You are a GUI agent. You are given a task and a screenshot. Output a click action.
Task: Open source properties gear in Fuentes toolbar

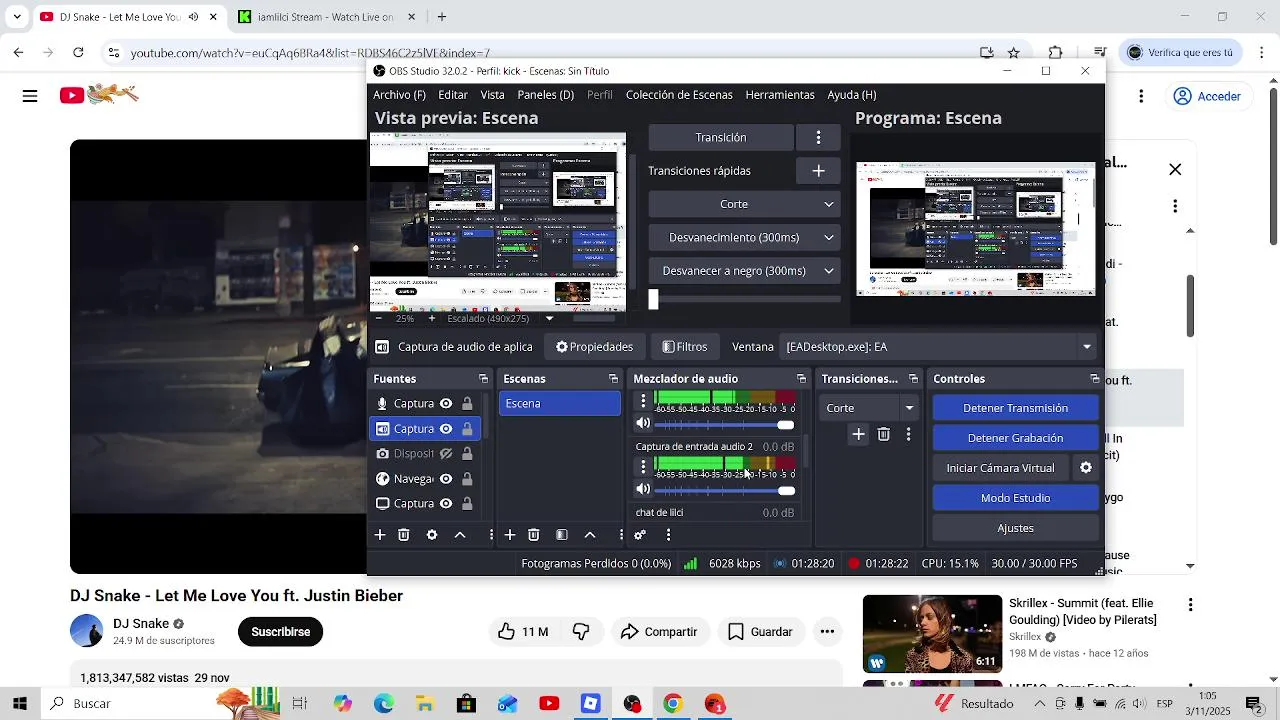point(432,535)
